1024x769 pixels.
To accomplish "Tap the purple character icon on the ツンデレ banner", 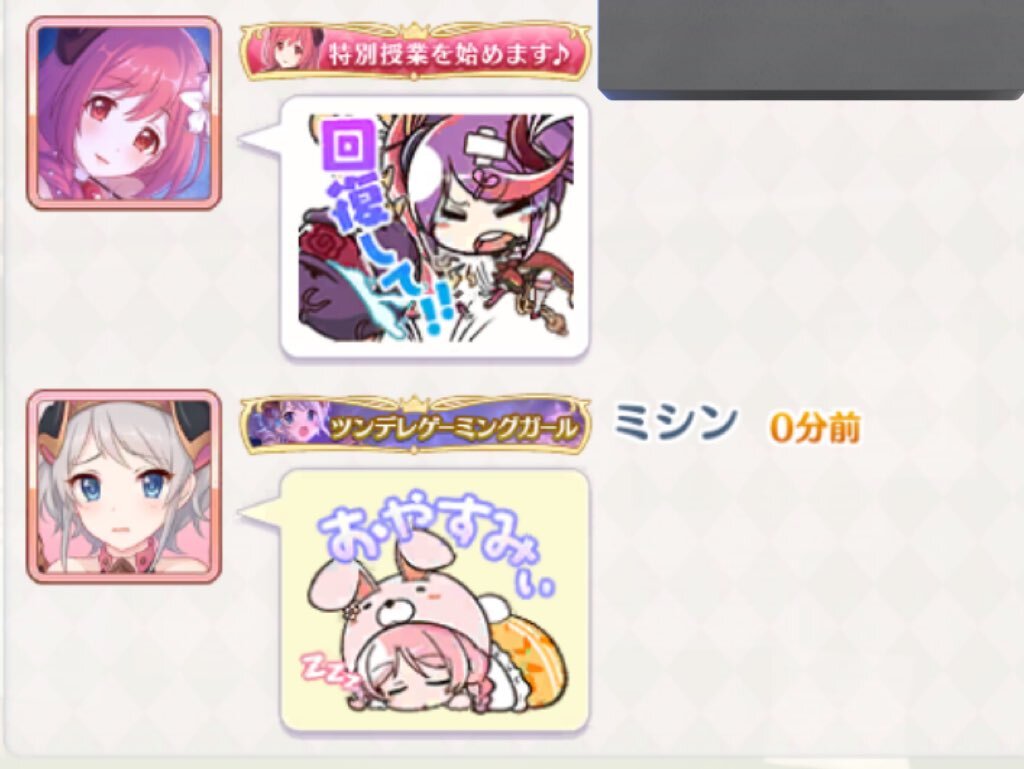I will (288, 428).
